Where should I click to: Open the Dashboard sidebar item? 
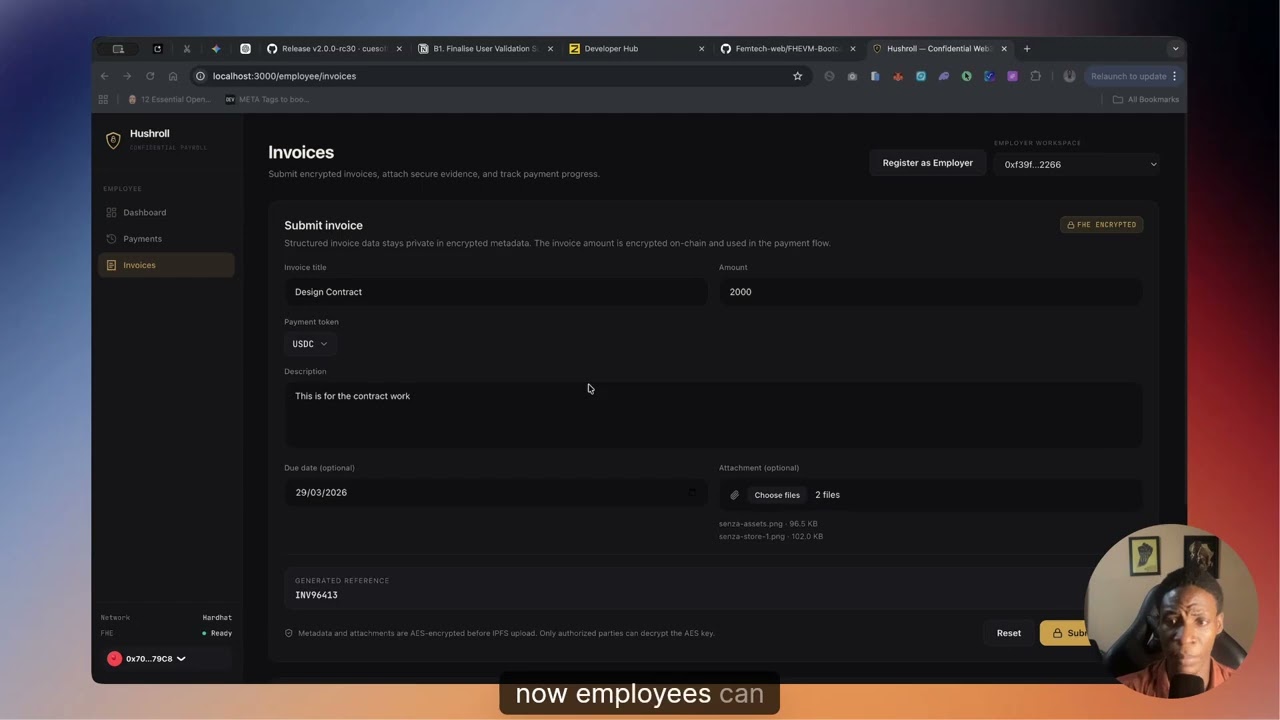pos(166,212)
